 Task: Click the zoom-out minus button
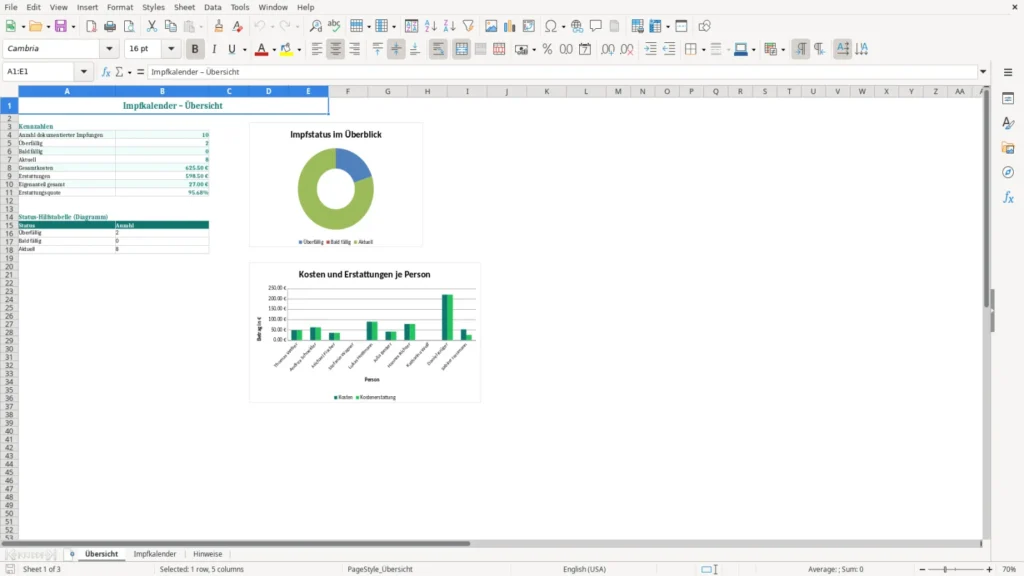[921, 569]
